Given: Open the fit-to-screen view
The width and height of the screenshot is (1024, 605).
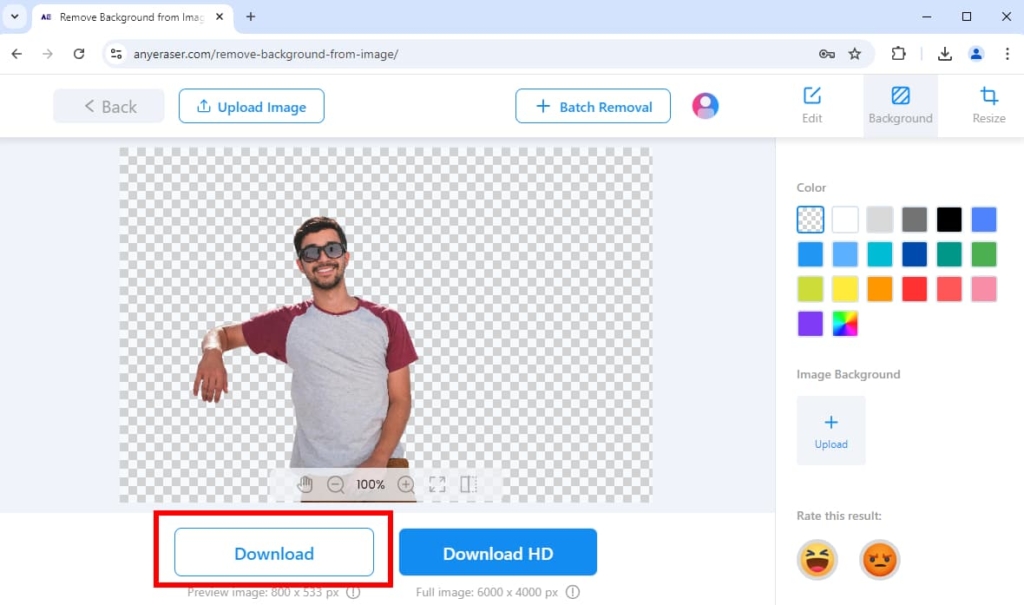Looking at the screenshot, I should click(x=437, y=485).
